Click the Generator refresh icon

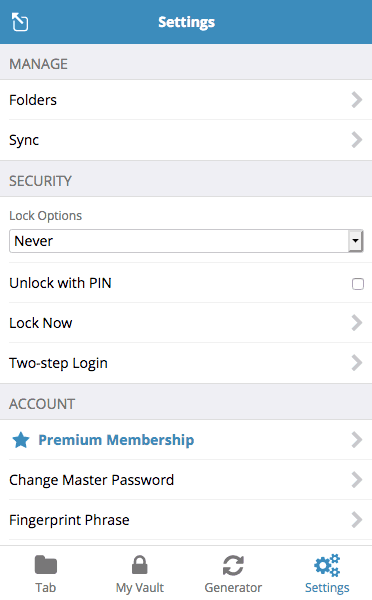click(x=233, y=565)
